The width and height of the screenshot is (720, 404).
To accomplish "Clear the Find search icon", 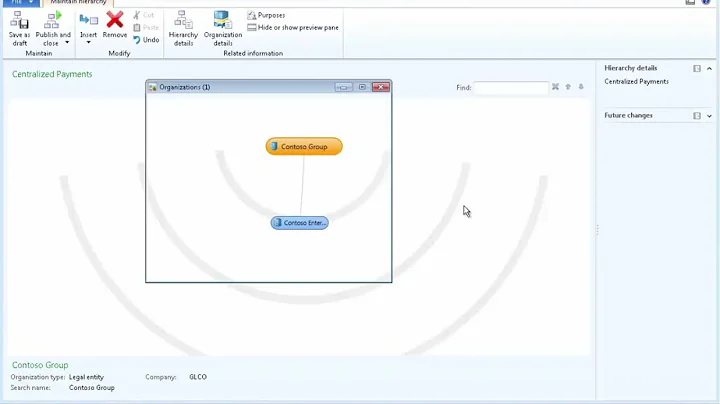I will pos(555,87).
